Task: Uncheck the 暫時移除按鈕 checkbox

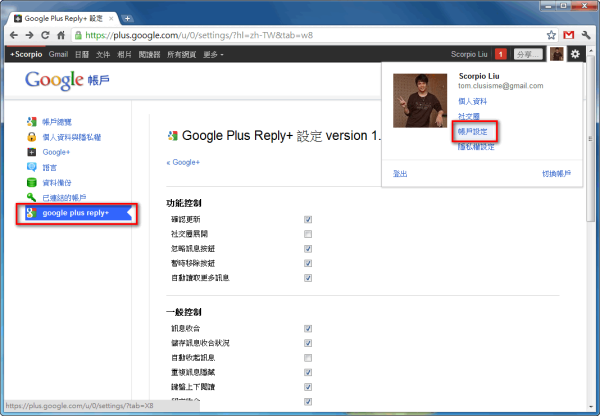Action: [308, 263]
